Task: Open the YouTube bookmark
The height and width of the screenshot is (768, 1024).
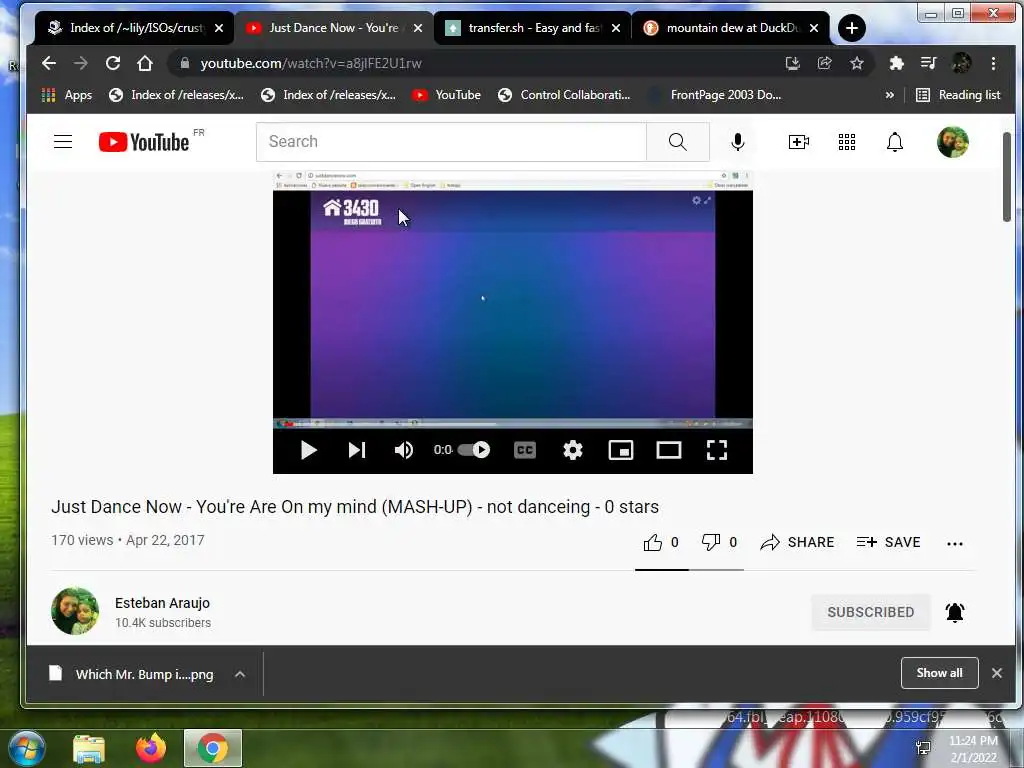Action: click(x=447, y=95)
